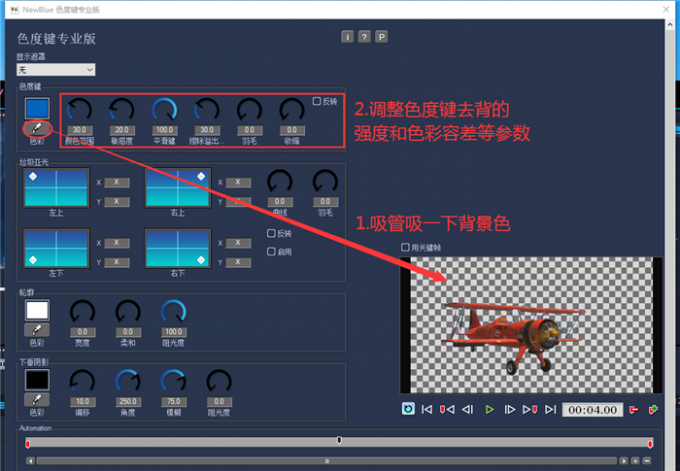Click the 颜色范围 knob
The width and height of the screenshot is (680, 471).
pyautogui.click(x=79, y=110)
